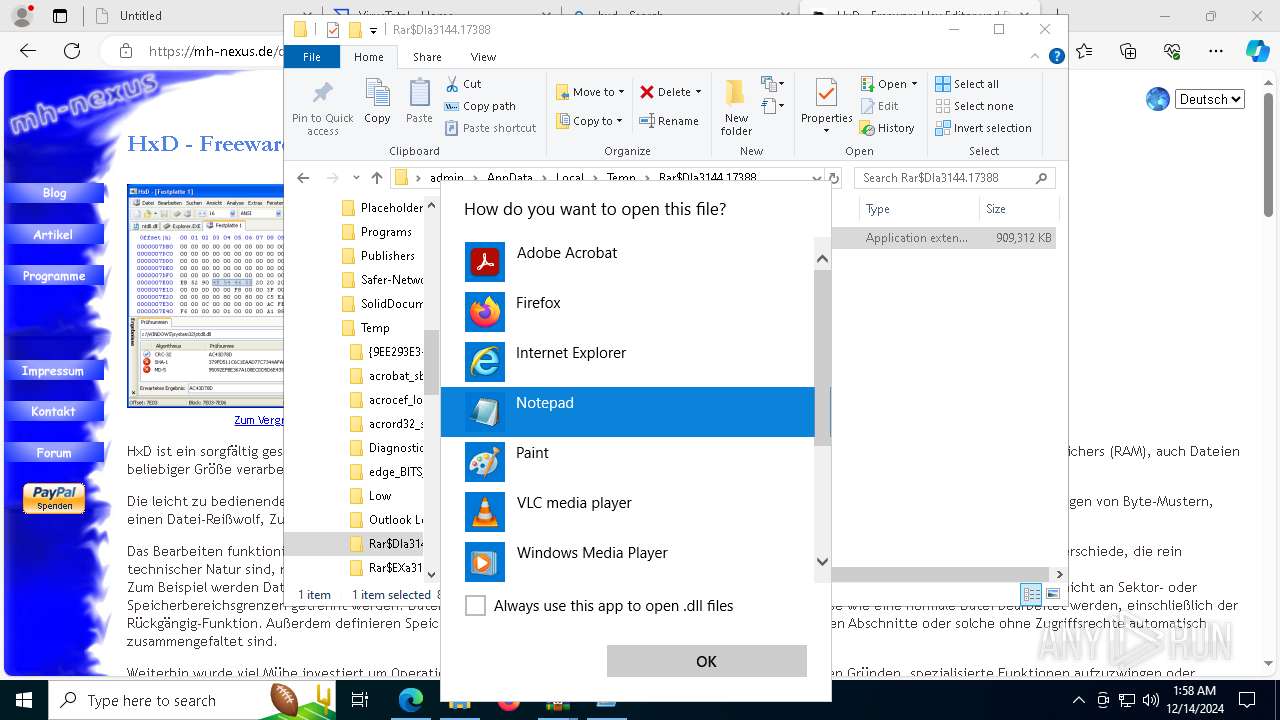
Task: Pin folder to Quick access
Action: pyautogui.click(x=322, y=107)
